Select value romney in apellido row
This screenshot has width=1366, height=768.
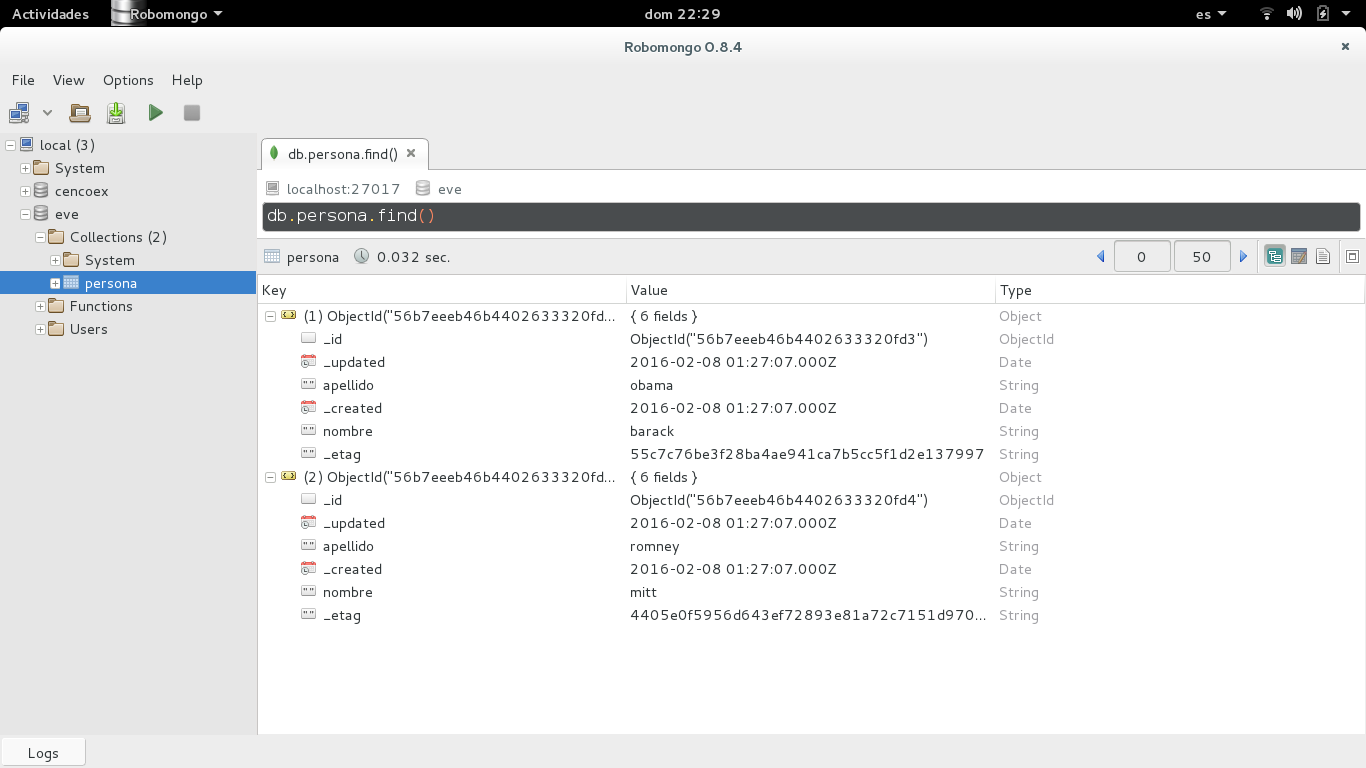point(655,546)
